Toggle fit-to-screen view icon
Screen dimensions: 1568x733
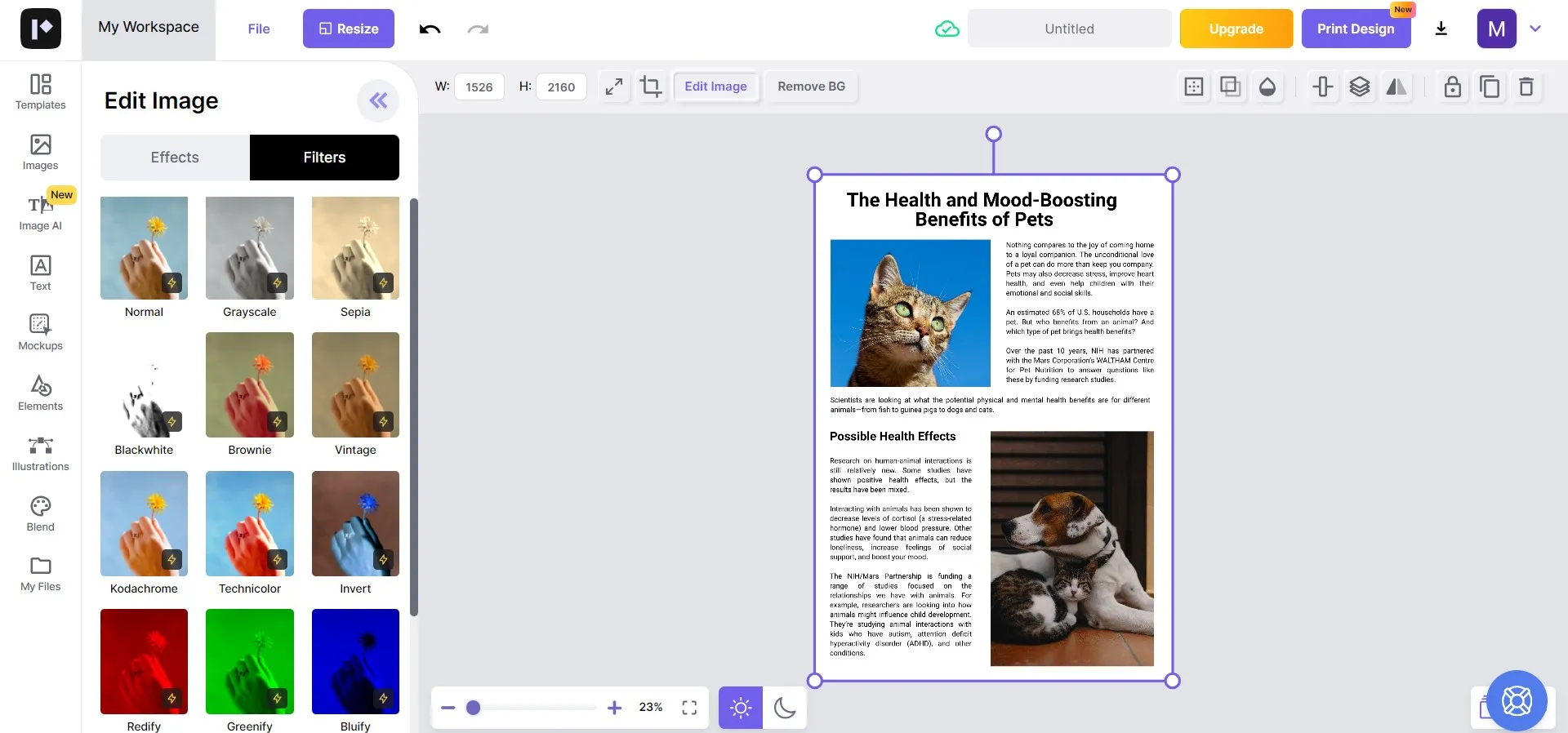(x=689, y=707)
